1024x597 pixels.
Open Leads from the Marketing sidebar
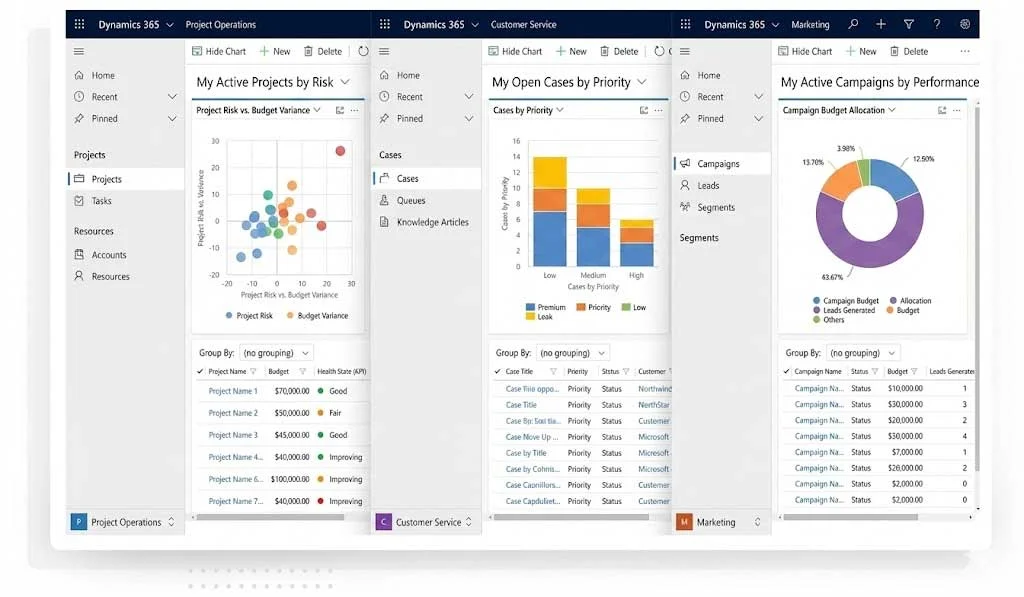coord(707,185)
